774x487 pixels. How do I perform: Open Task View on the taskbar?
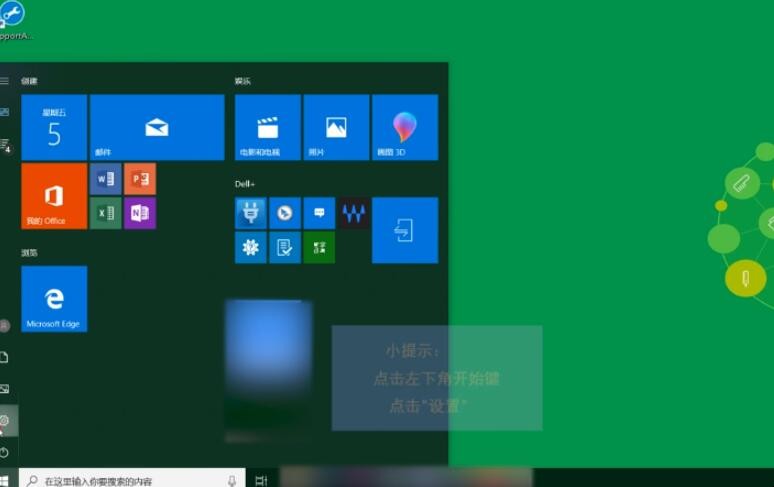(262, 480)
